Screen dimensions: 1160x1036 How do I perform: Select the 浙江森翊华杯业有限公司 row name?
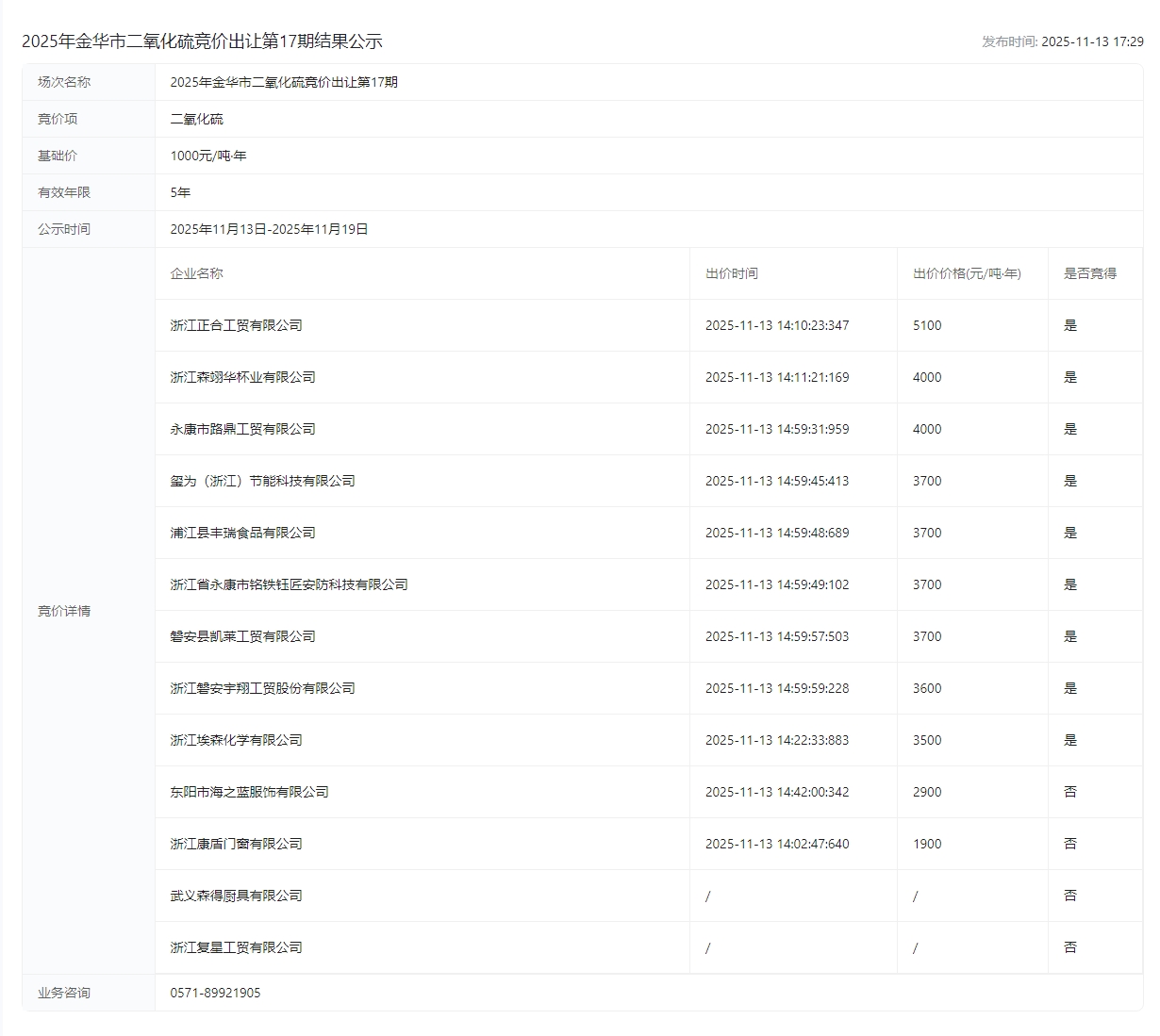click(242, 377)
